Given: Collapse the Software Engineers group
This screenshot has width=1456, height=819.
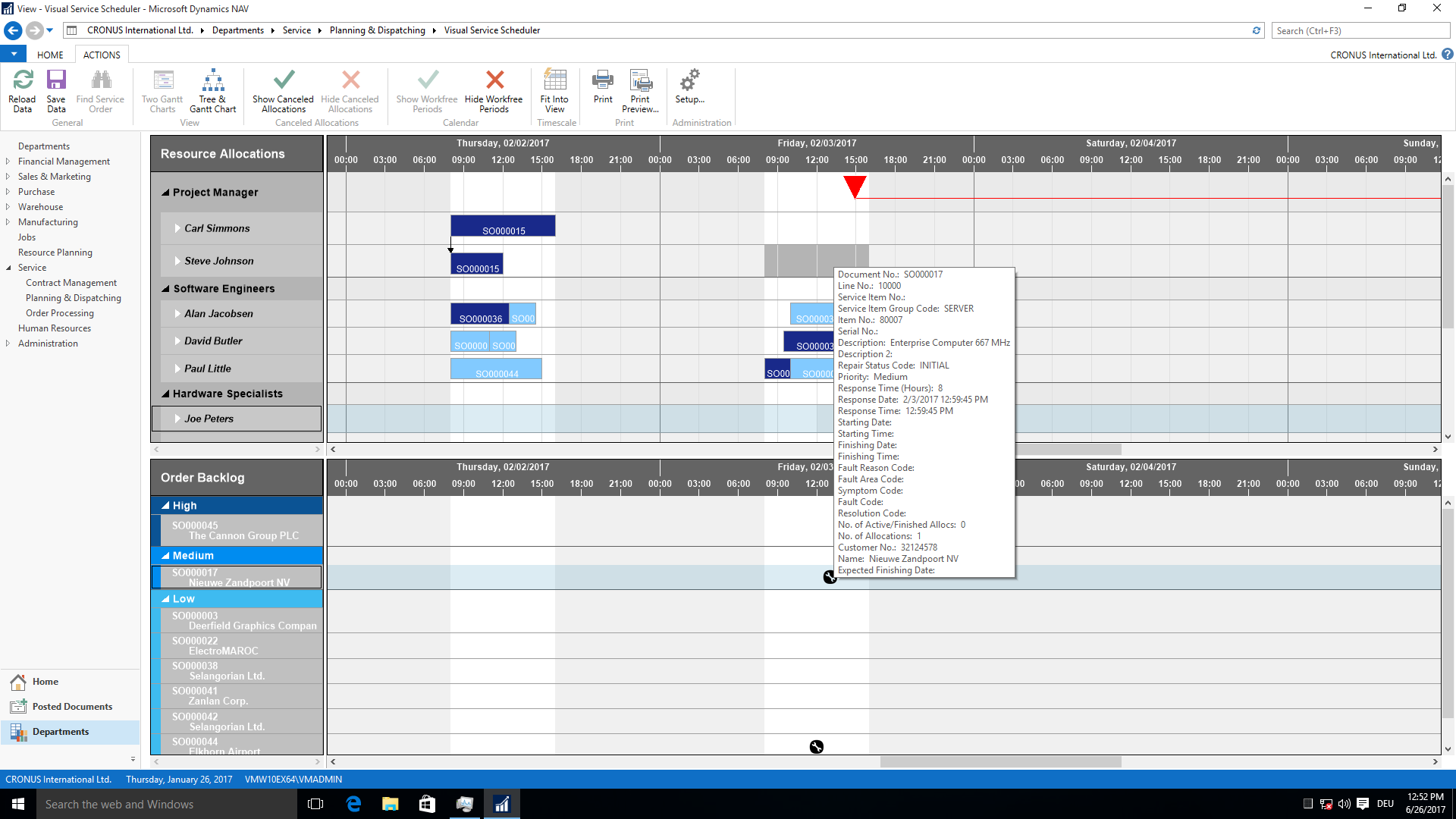Looking at the screenshot, I should 165,289.
